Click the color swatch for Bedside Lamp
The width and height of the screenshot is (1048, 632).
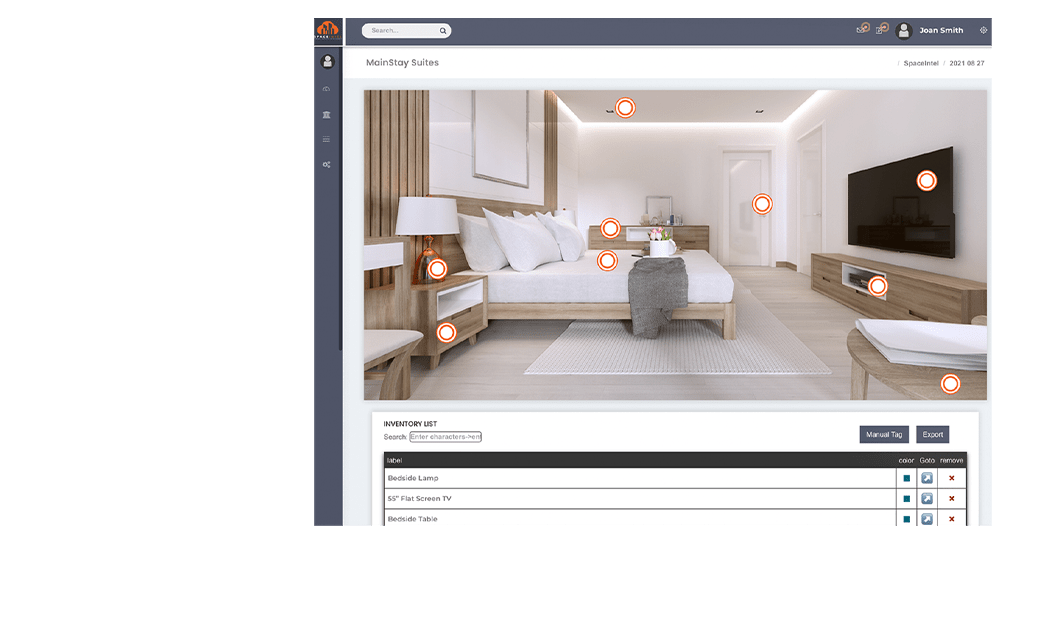tap(905, 477)
